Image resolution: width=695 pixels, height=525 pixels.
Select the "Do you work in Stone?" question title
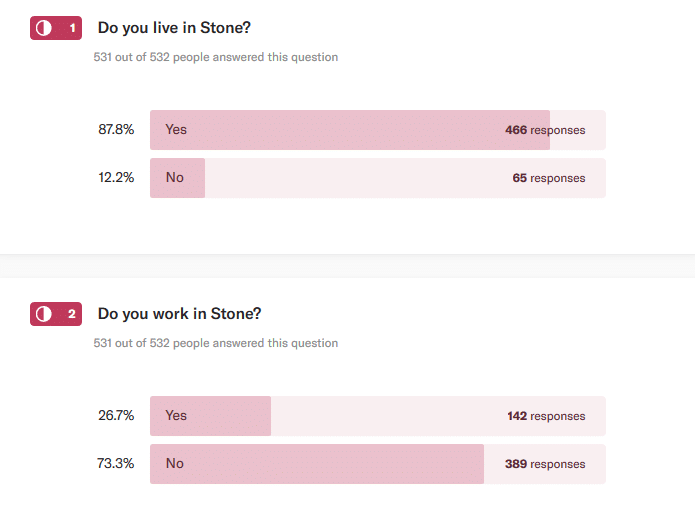[x=179, y=314]
